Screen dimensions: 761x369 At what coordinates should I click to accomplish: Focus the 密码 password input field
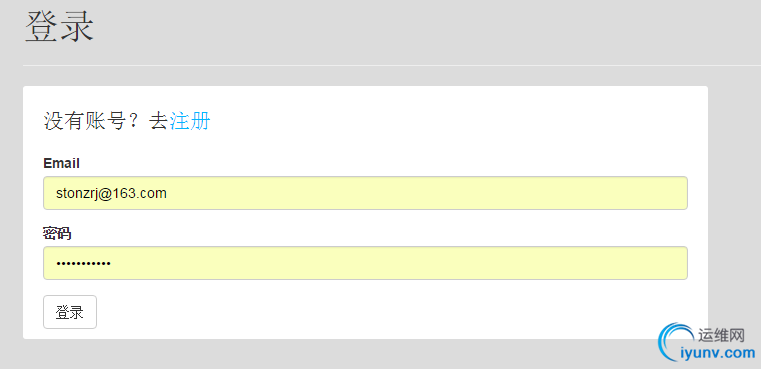[365, 263]
